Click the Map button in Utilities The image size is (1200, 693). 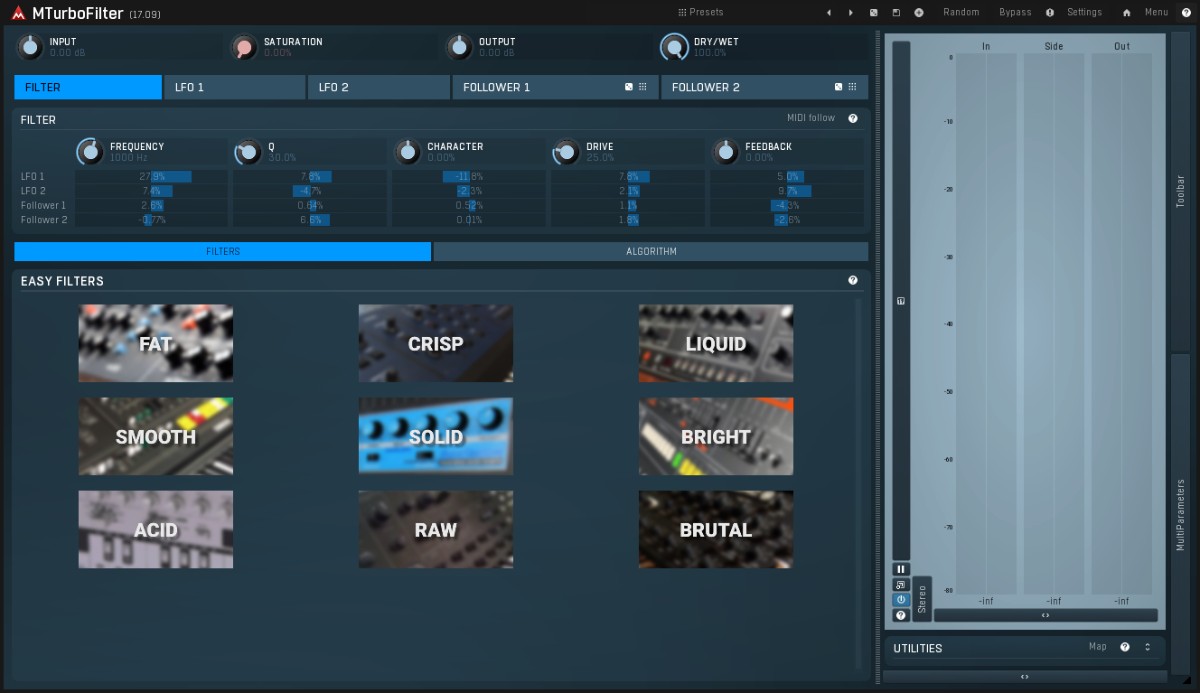tap(1098, 647)
